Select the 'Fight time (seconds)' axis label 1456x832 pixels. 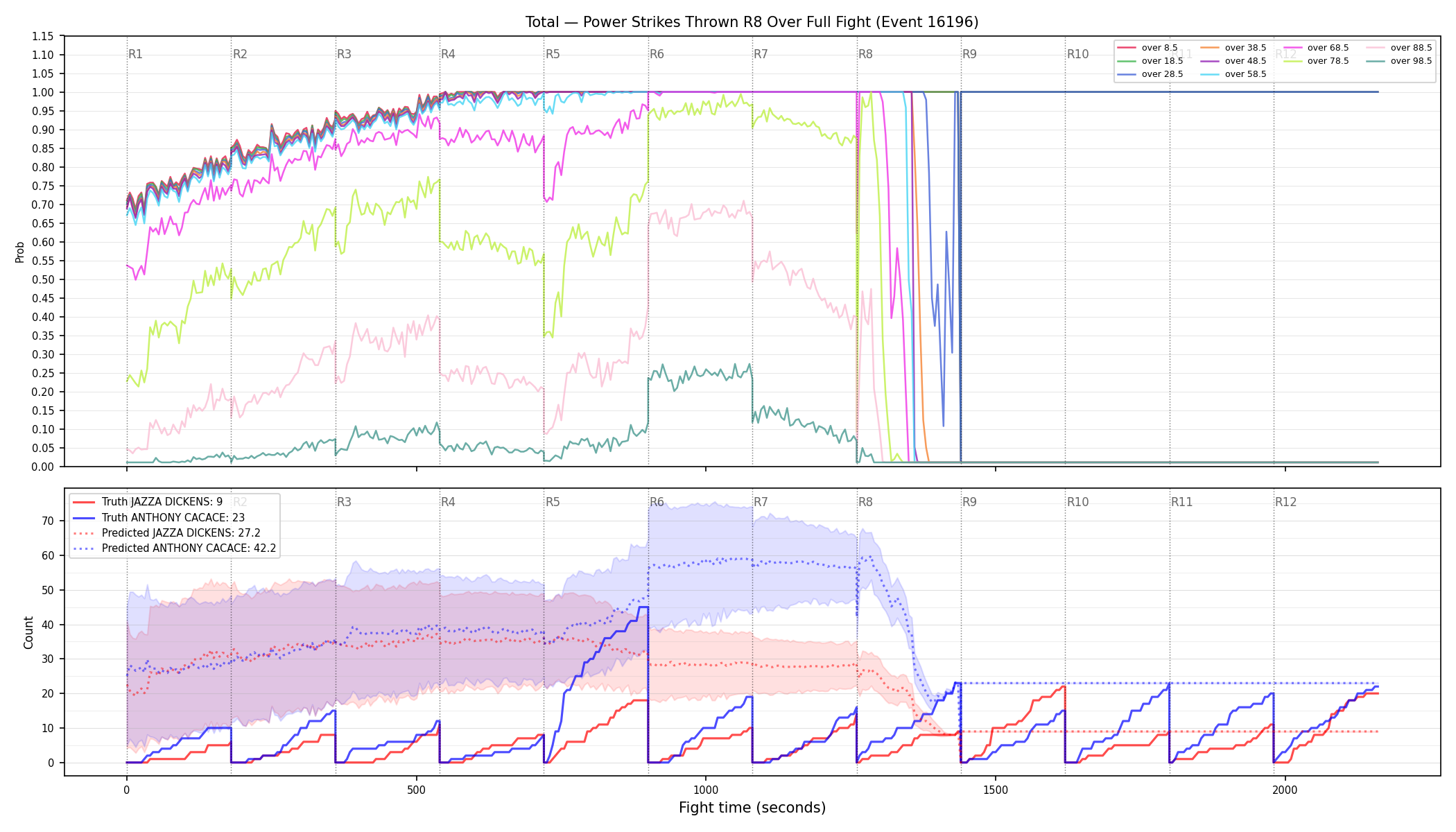752,808
